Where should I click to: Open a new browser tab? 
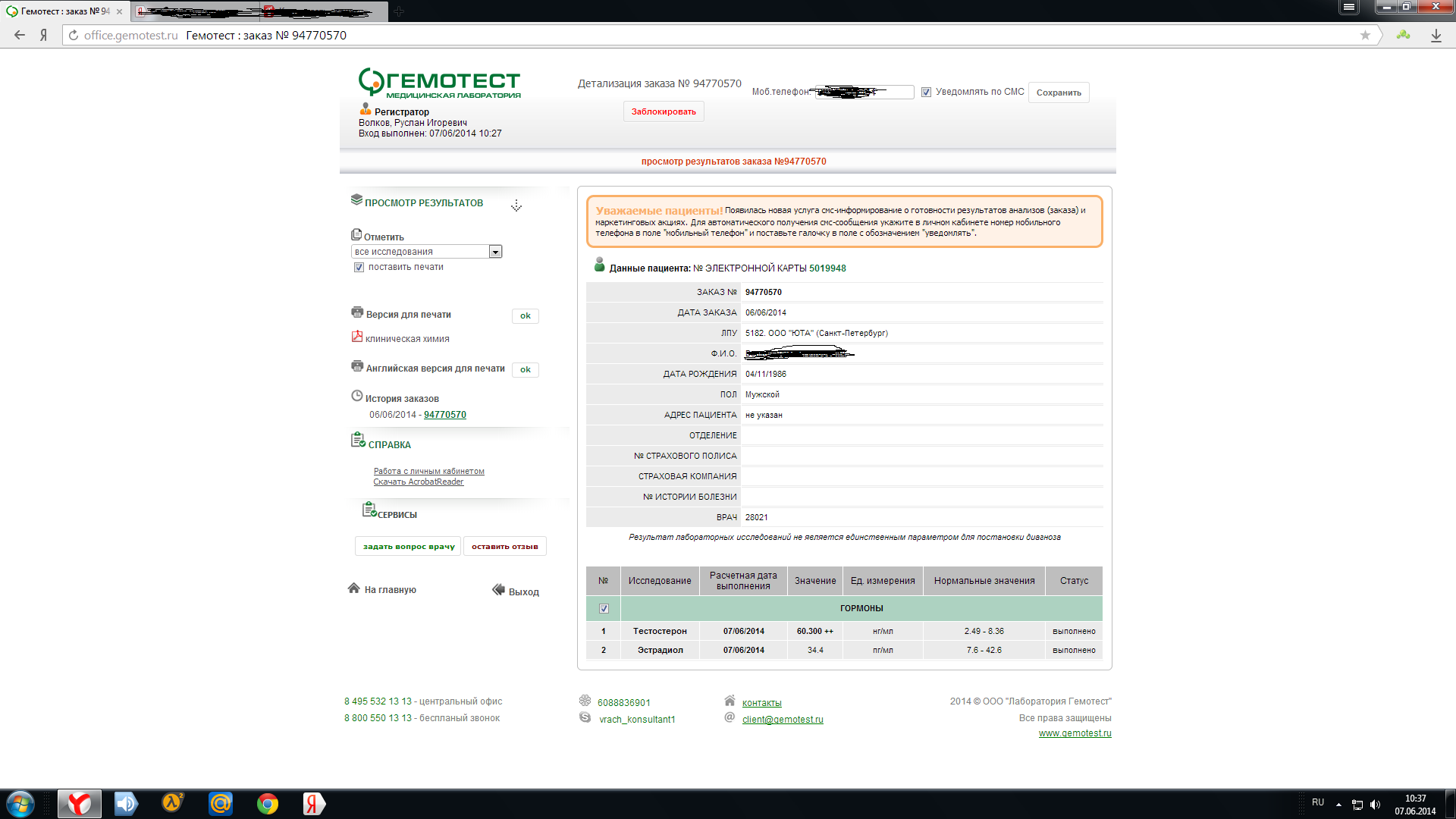[399, 11]
